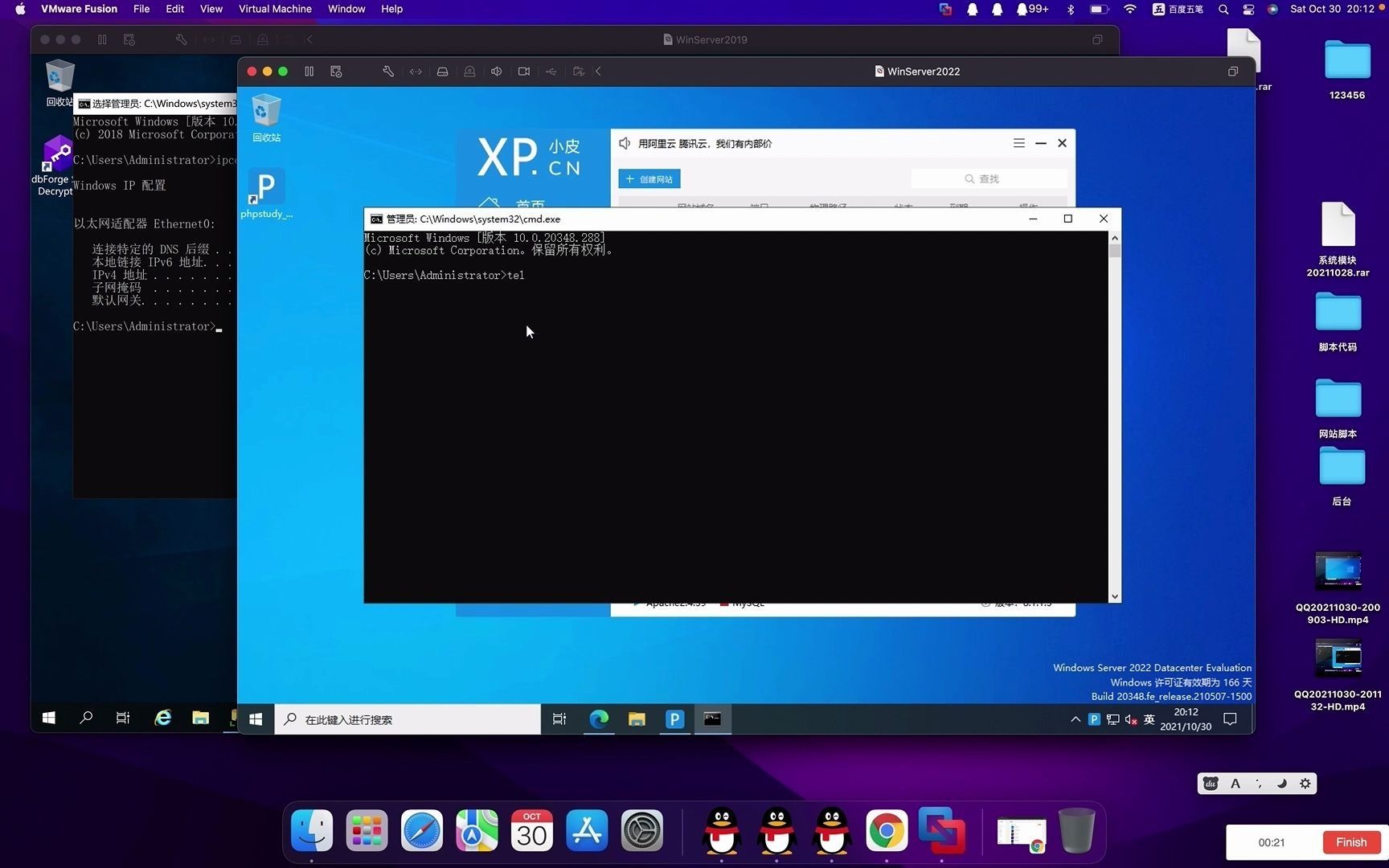Open the snapshots manager in the WinServer2022 toolbar
Viewport: 1389px width, 868px height.
(336, 72)
